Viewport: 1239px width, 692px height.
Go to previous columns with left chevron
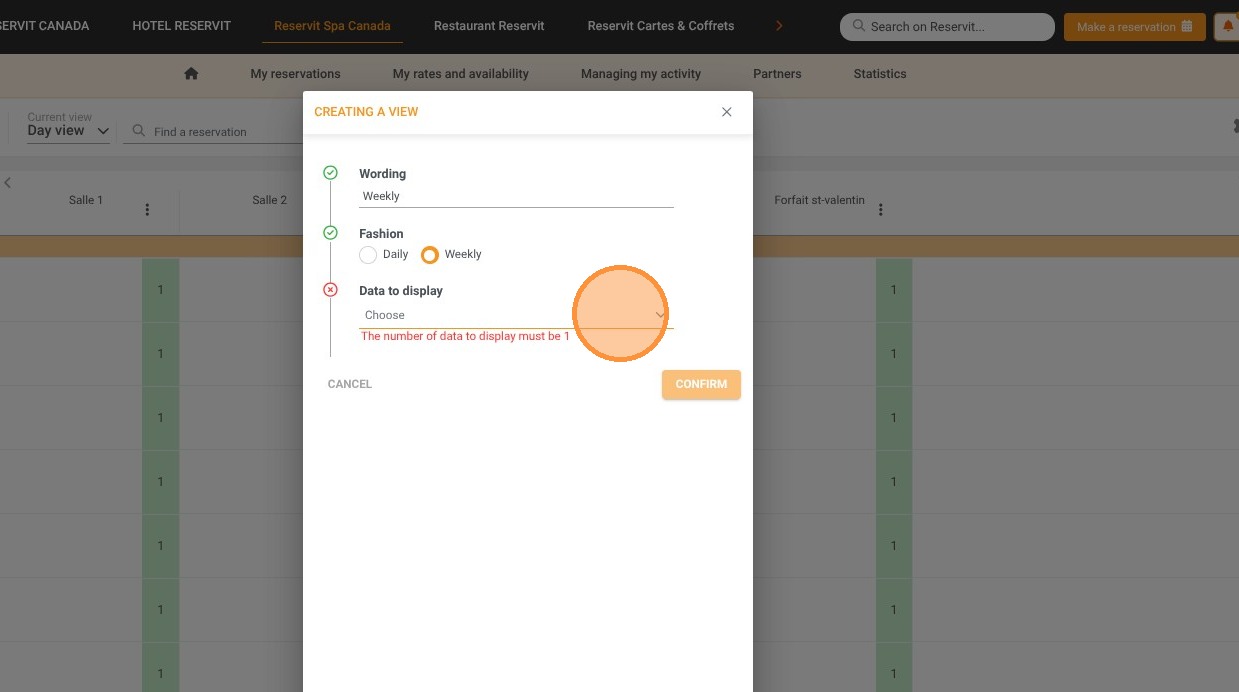tap(8, 183)
